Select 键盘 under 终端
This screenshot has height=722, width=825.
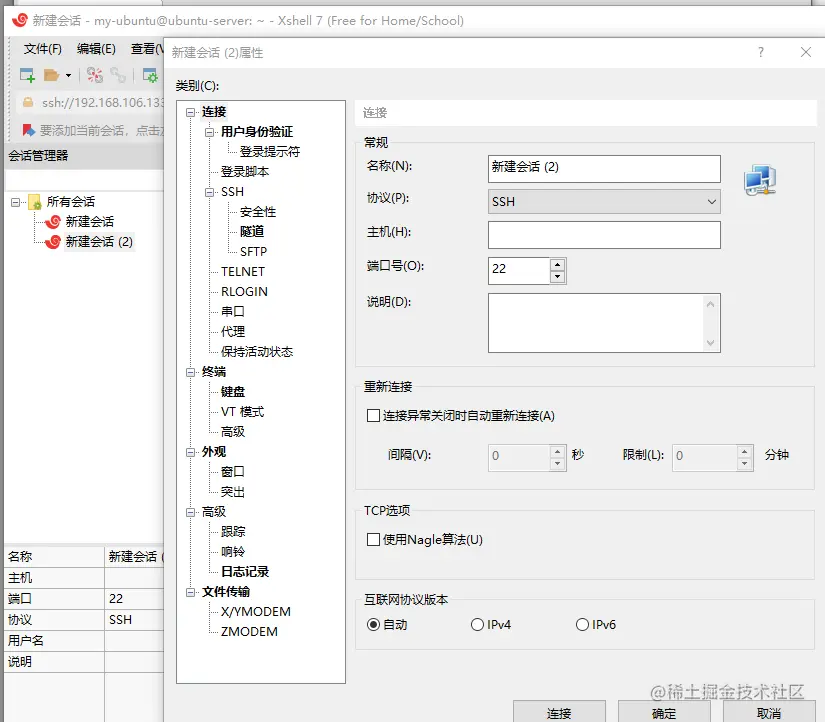233,392
